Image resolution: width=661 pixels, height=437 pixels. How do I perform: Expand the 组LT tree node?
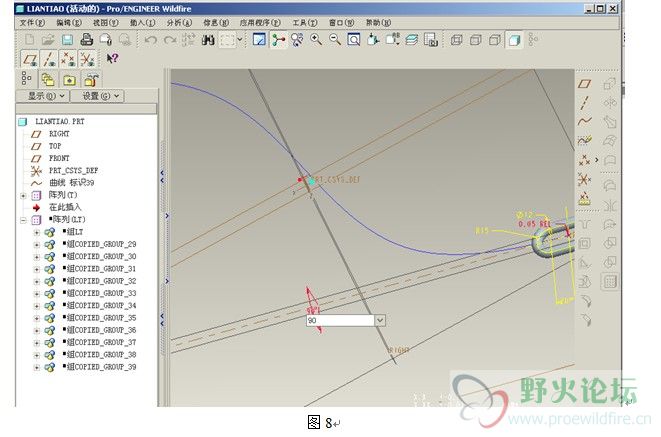(x=36, y=233)
